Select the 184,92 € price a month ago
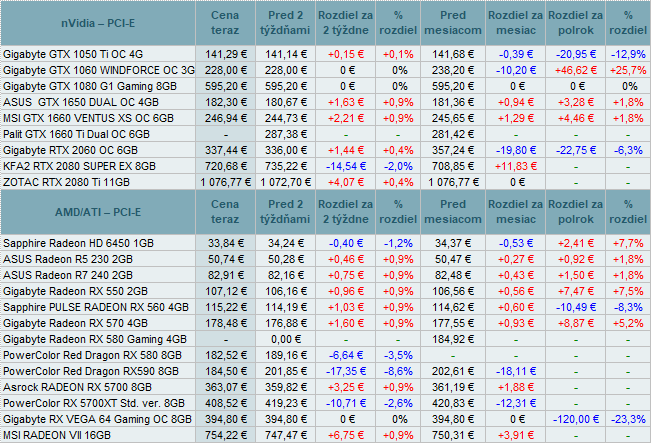 coord(453,339)
